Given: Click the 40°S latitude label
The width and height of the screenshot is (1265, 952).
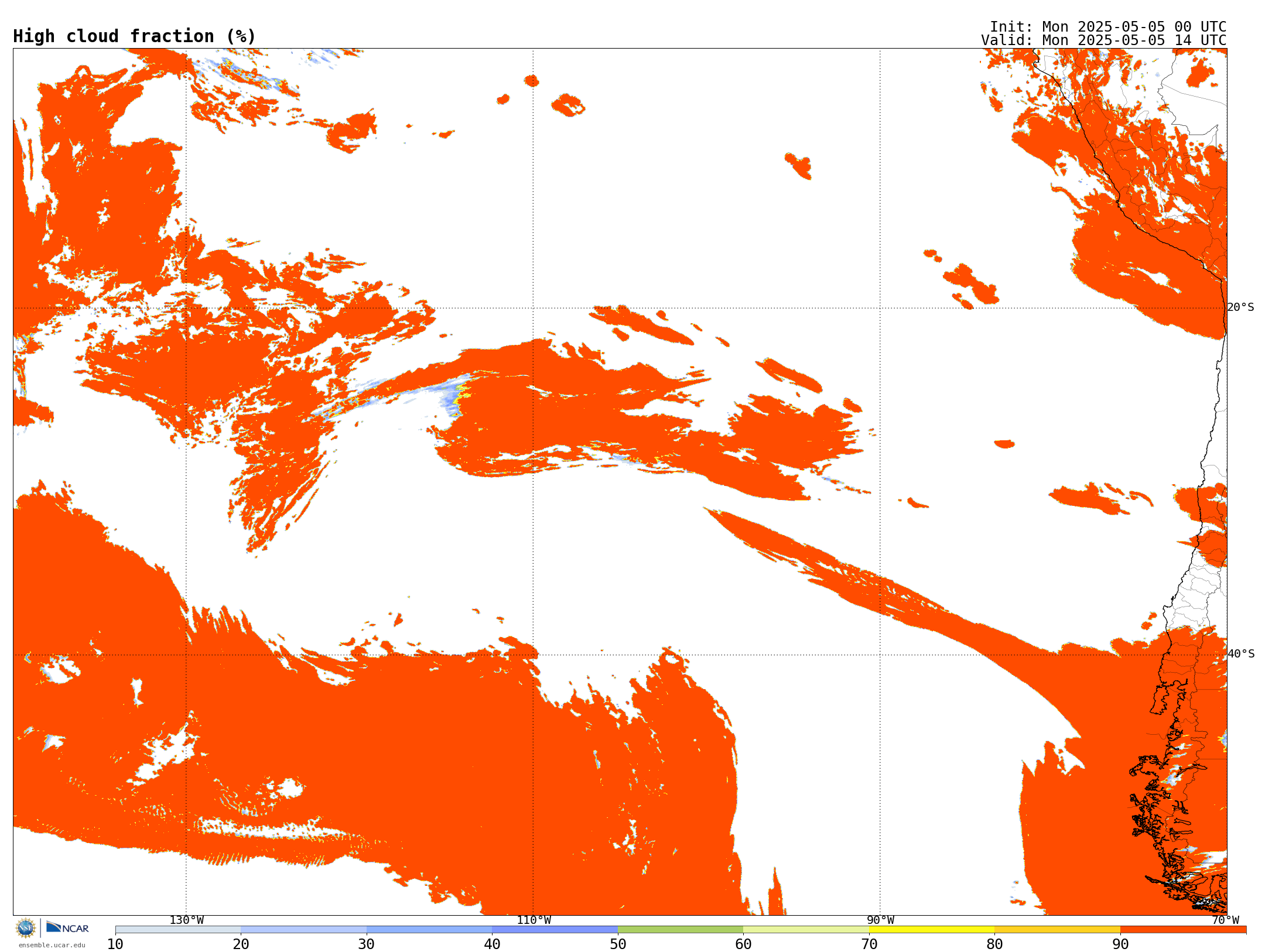Looking at the screenshot, I should [1241, 654].
